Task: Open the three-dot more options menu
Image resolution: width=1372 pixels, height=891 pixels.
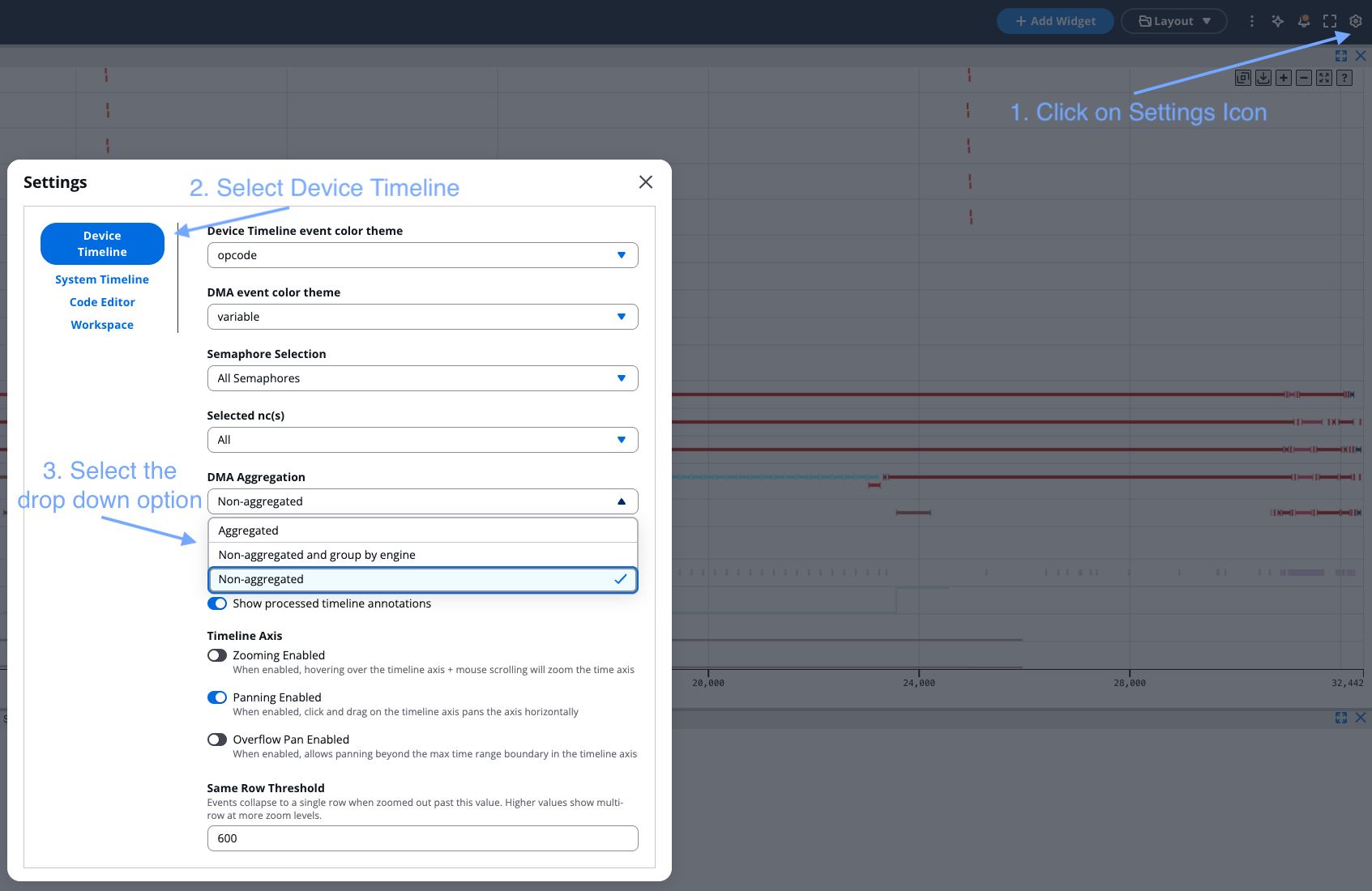Action: tap(1252, 21)
